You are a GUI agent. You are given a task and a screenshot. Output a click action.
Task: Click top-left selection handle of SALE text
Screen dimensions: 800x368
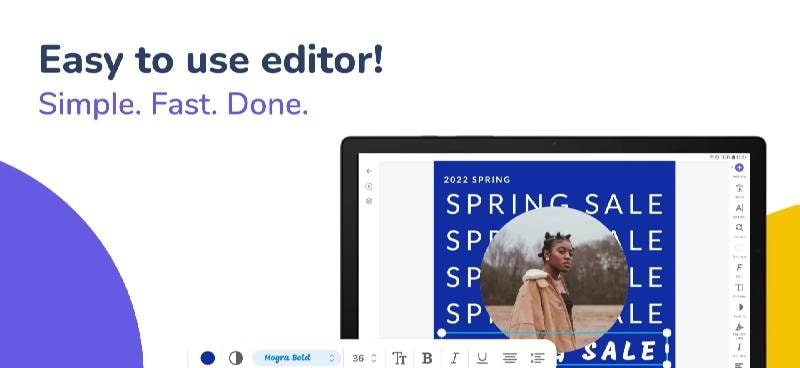pyautogui.click(x=442, y=333)
